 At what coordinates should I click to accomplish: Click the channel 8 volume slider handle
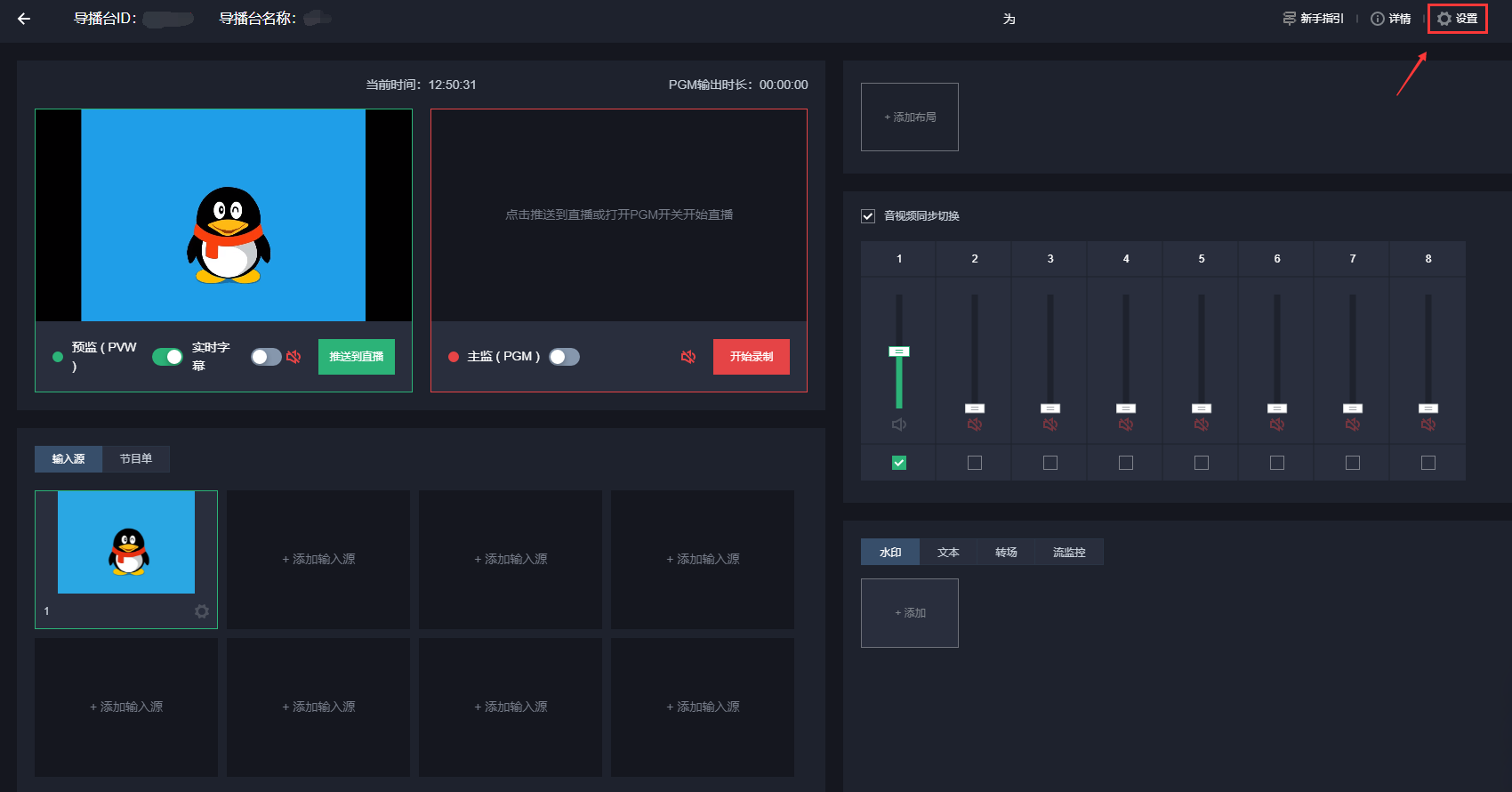point(1428,408)
